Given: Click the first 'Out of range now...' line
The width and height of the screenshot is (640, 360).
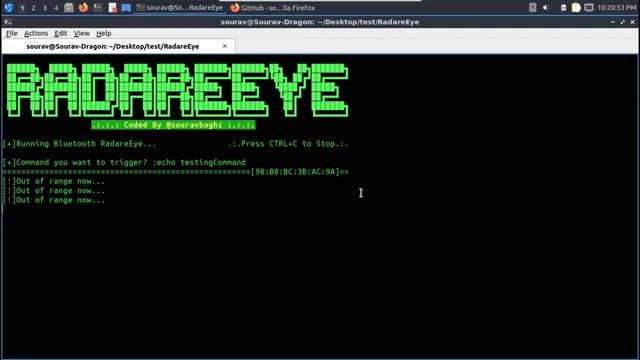Looking at the screenshot, I should pyautogui.click(x=53, y=181).
